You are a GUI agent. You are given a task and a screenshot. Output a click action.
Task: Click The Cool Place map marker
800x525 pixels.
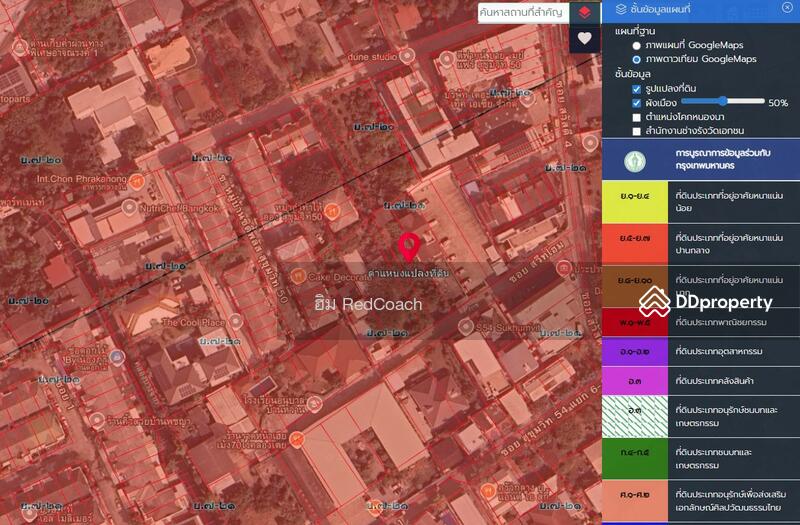pyautogui.click(x=235, y=321)
